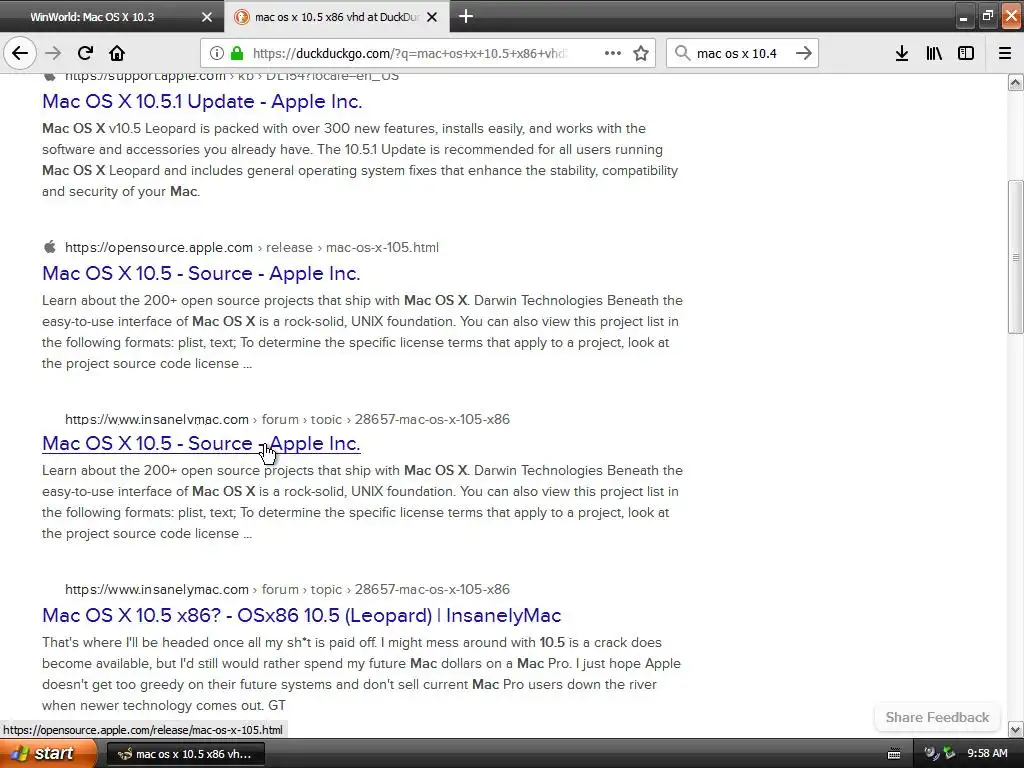
Task: Click the second system tray icon
Action: coord(949,753)
